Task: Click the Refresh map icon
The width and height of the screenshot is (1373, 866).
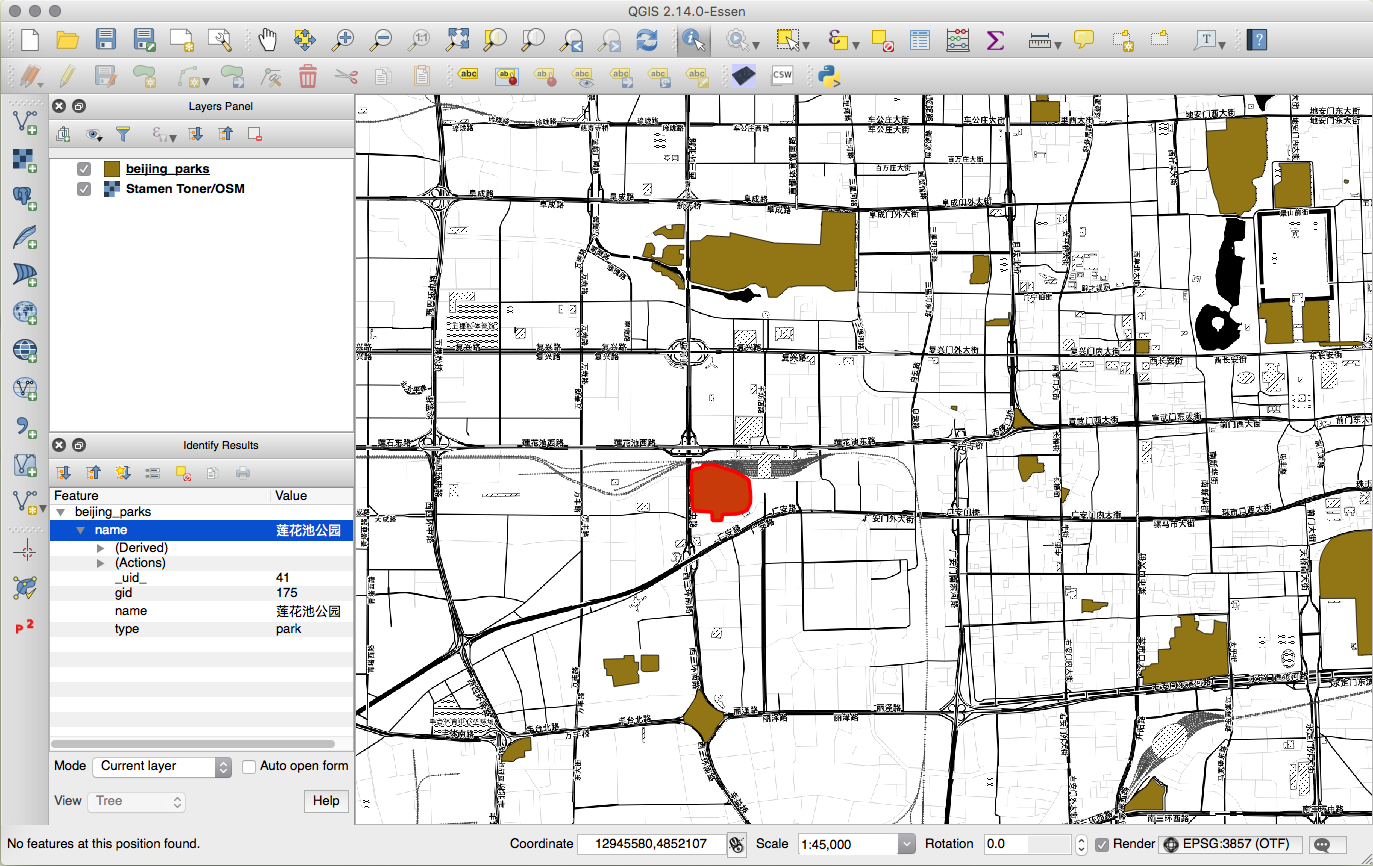Action: [x=648, y=40]
